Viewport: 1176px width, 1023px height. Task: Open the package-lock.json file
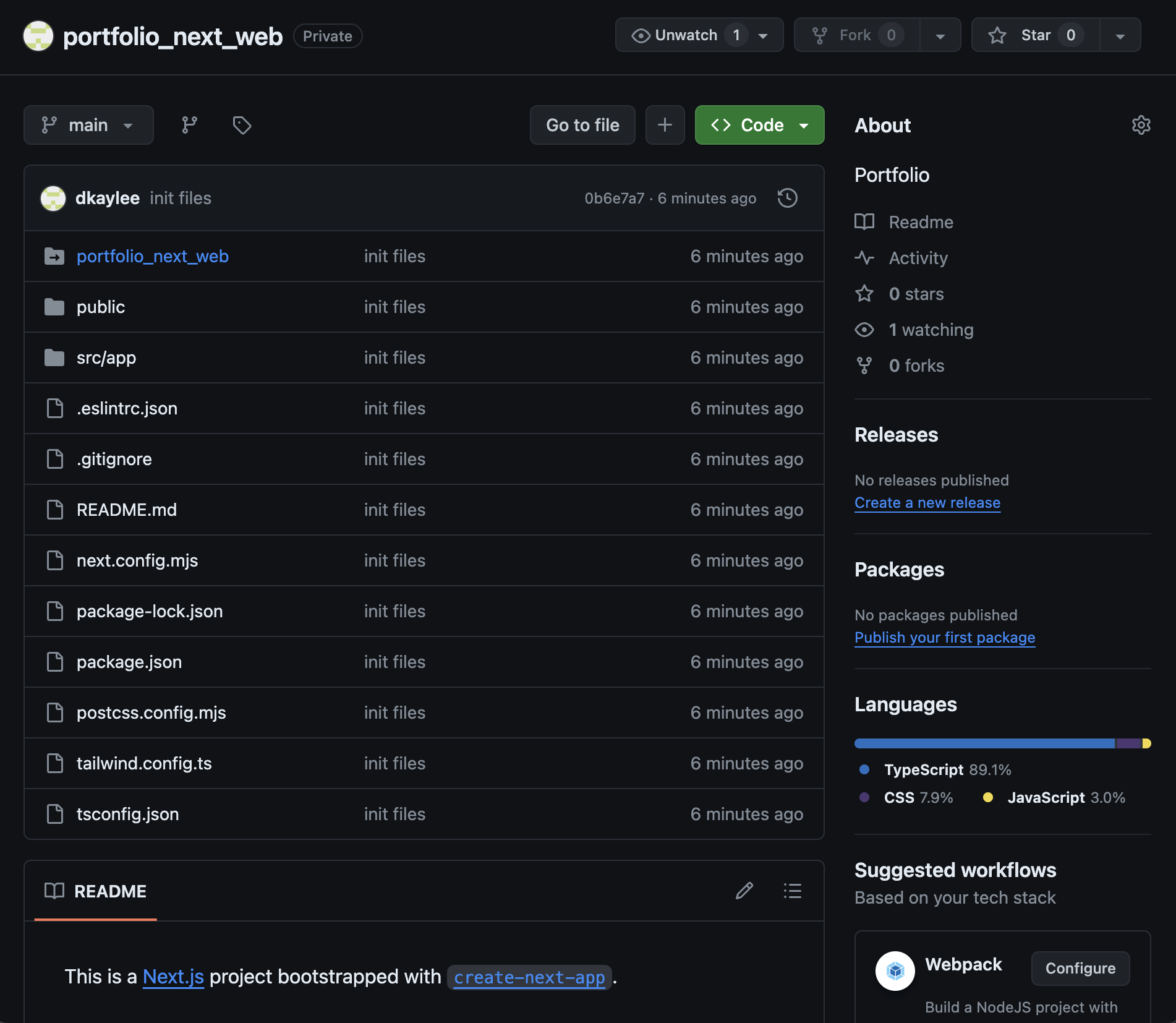(150, 611)
